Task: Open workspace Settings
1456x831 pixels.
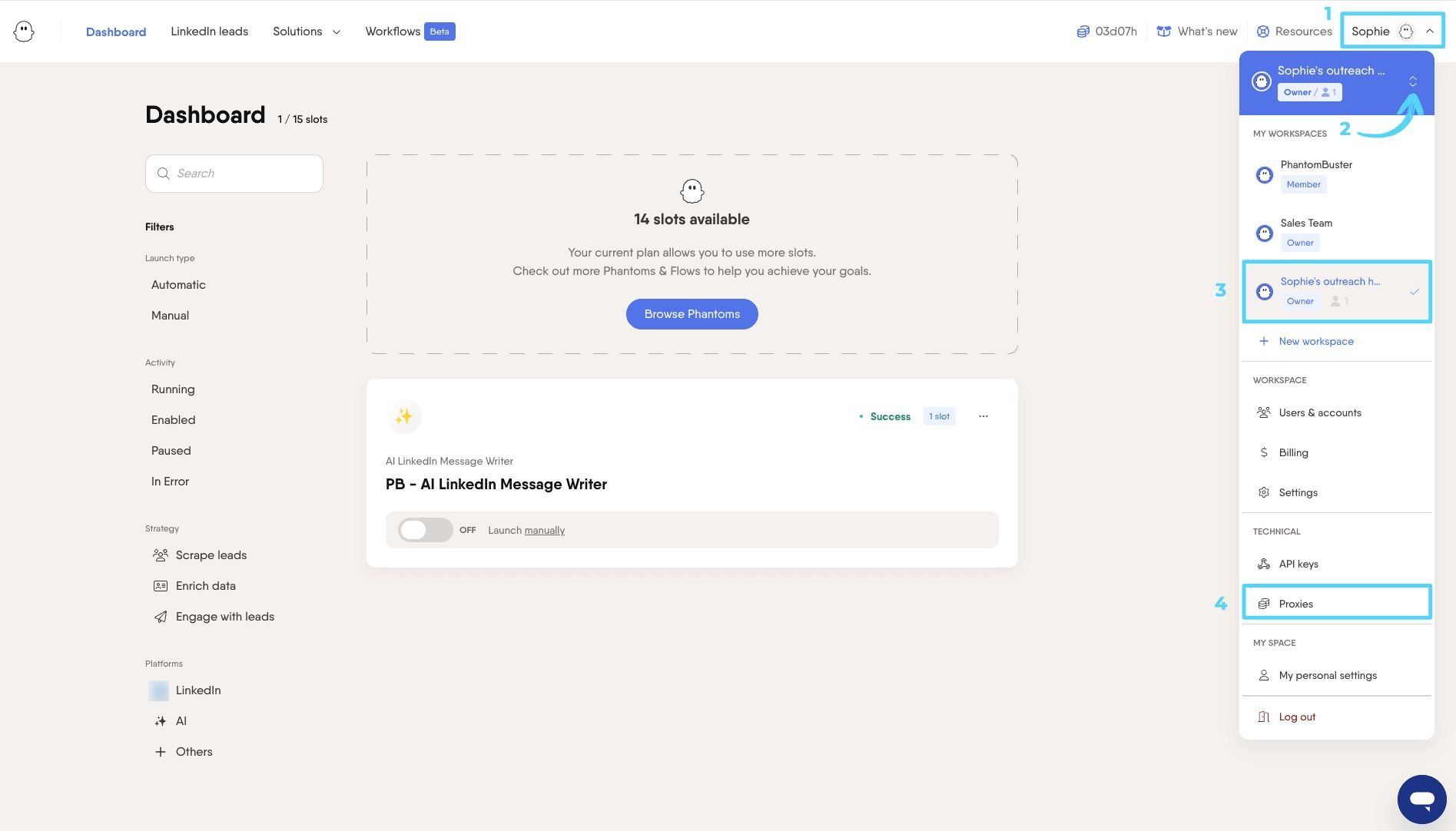Action: click(x=1337, y=492)
